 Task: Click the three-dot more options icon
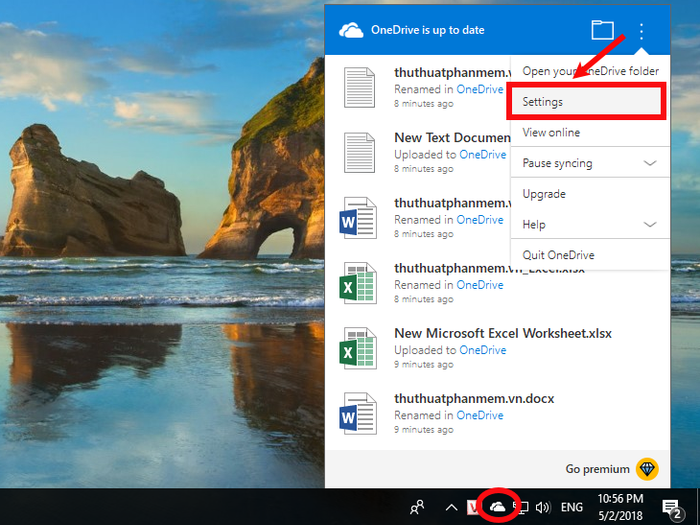point(641,31)
